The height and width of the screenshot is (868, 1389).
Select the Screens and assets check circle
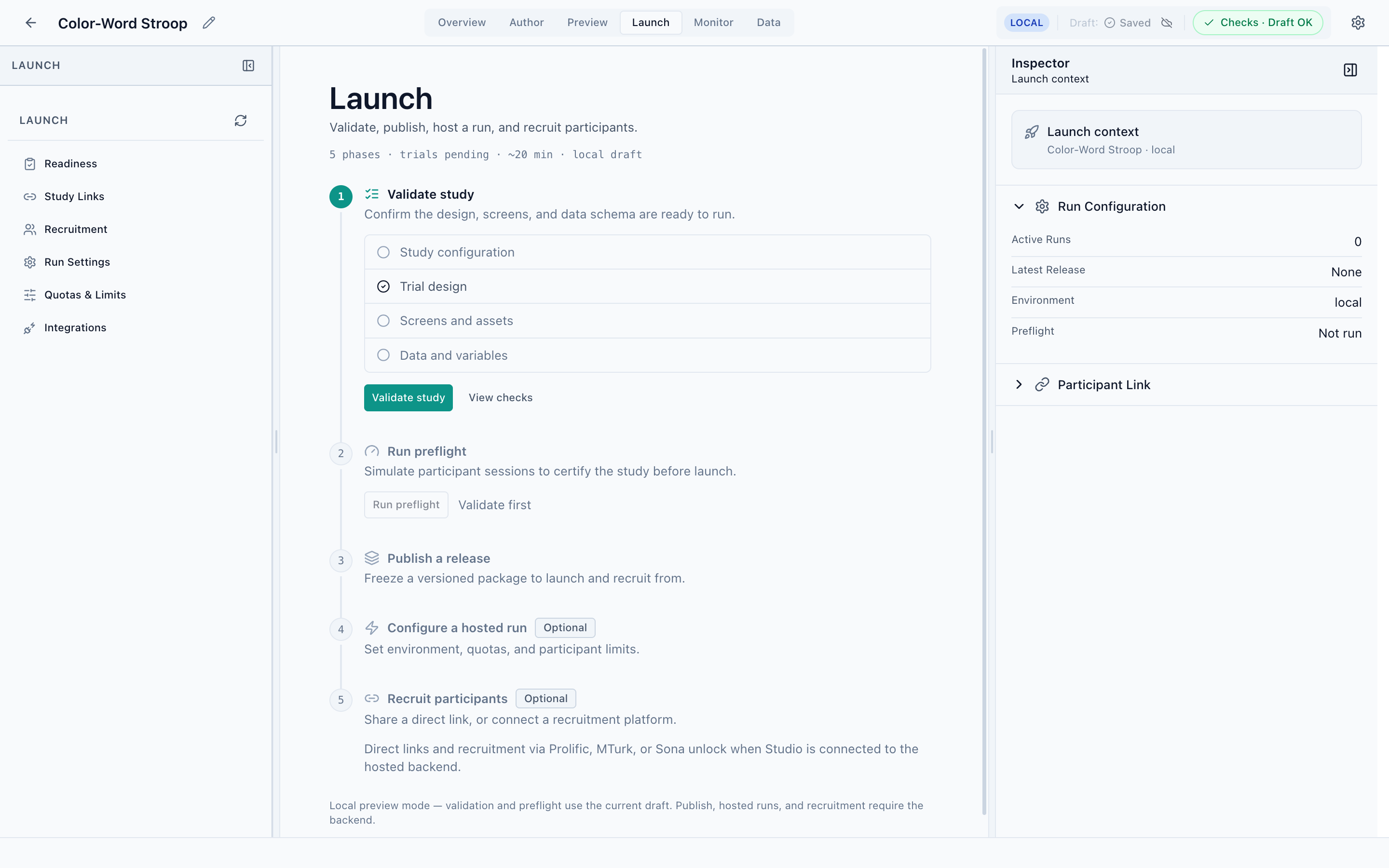[383, 321]
